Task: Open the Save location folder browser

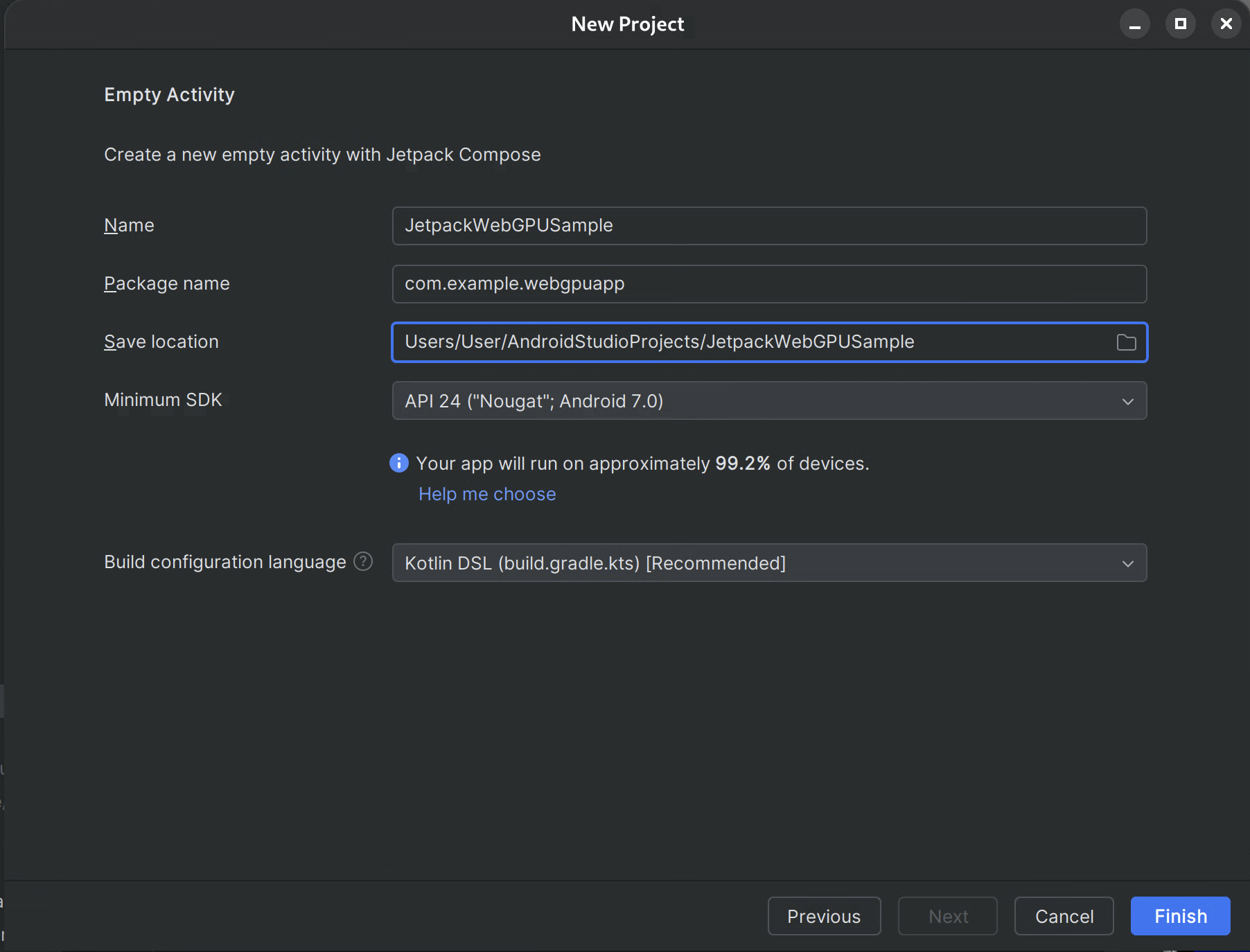Action: (x=1125, y=342)
